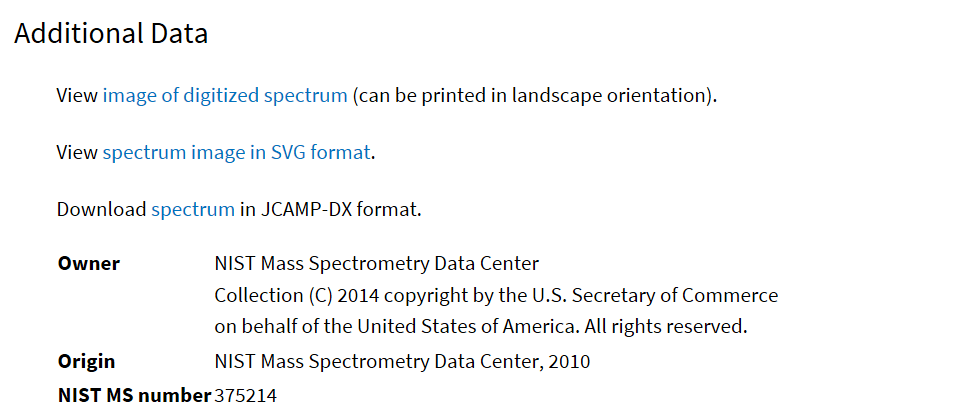Image resolution: width=960 pixels, height=416 pixels.
Task: Click View before the digitized spectrum link
Action: [x=77, y=96]
